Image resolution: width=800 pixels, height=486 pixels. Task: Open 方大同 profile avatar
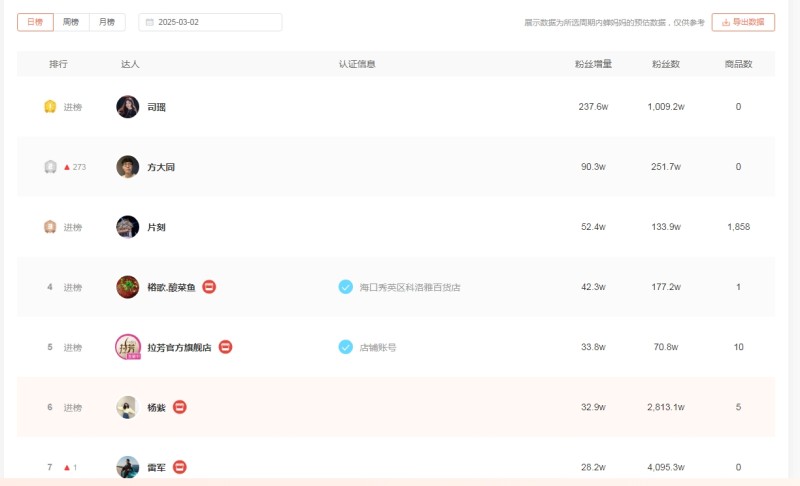(x=128, y=167)
